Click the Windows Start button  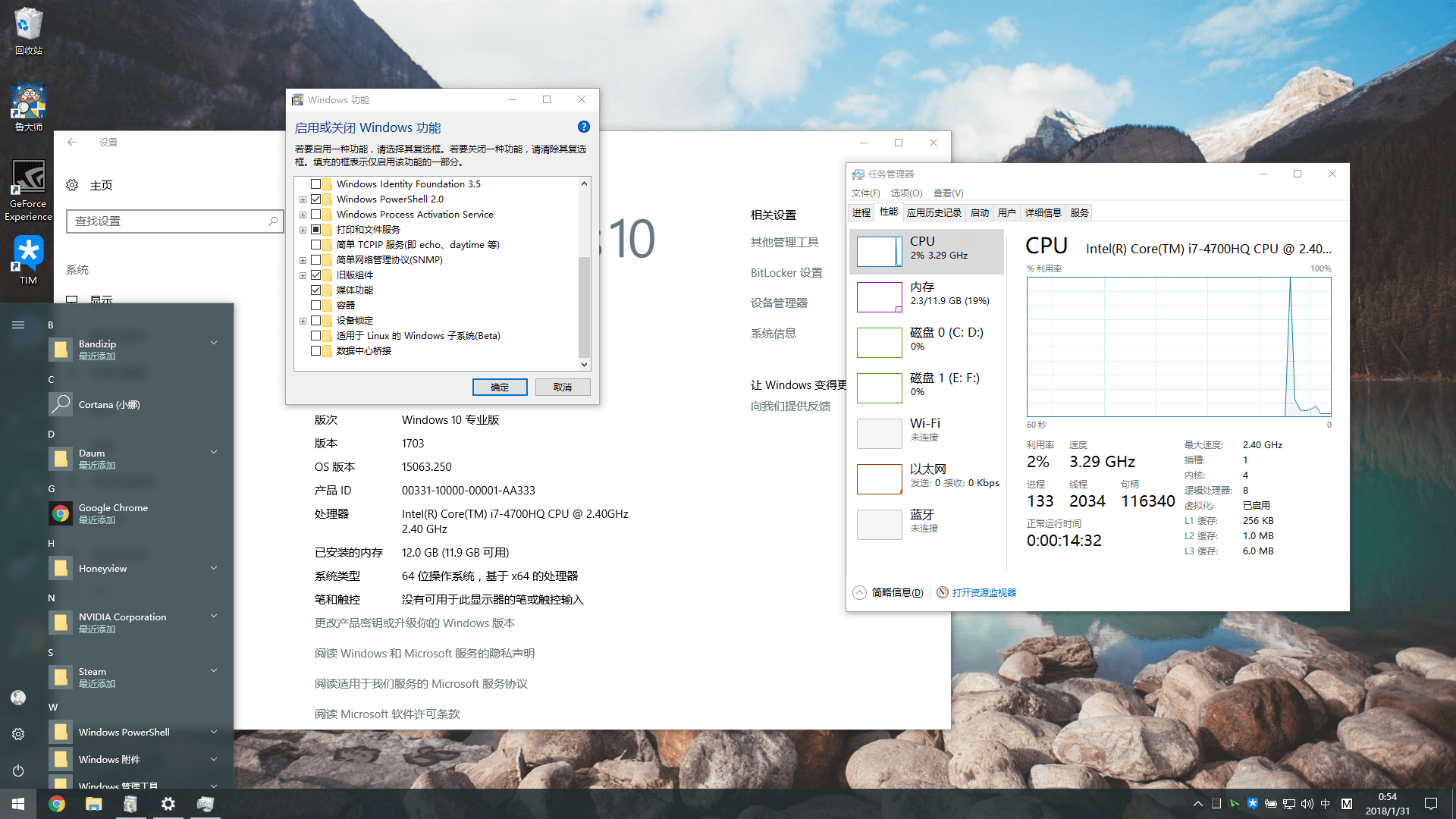[18, 804]
